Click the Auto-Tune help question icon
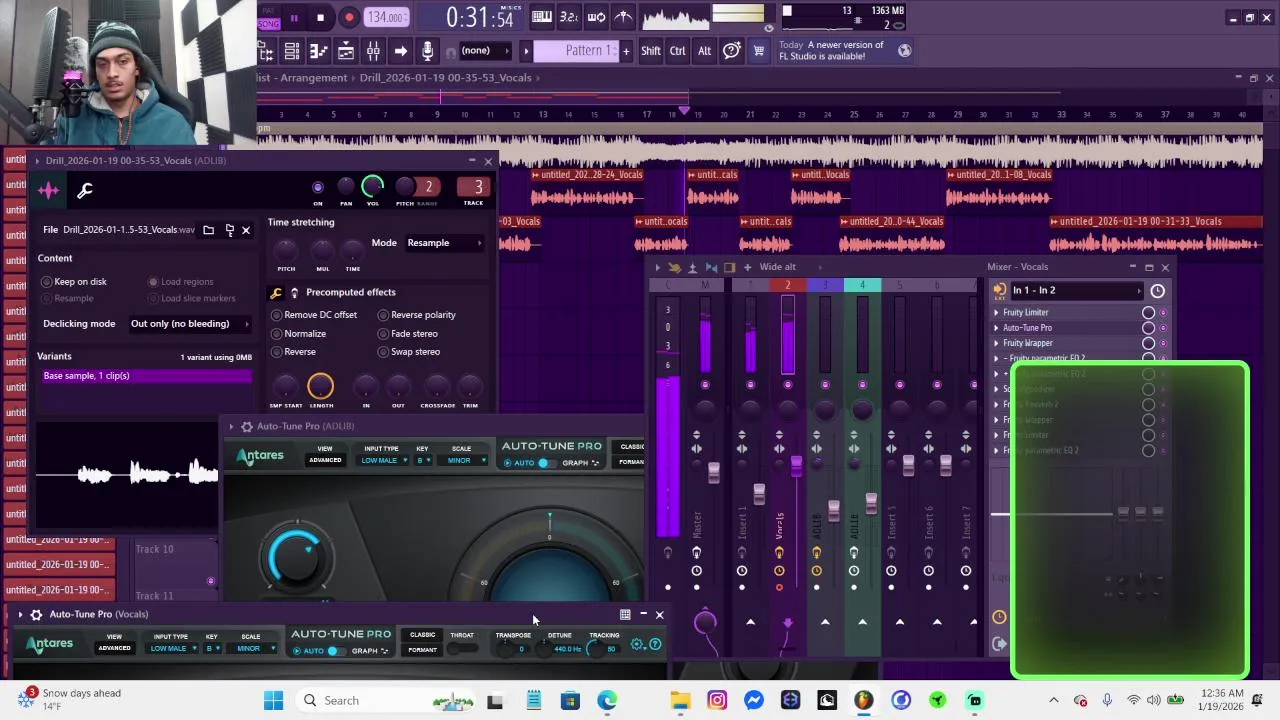 point(655,645)
